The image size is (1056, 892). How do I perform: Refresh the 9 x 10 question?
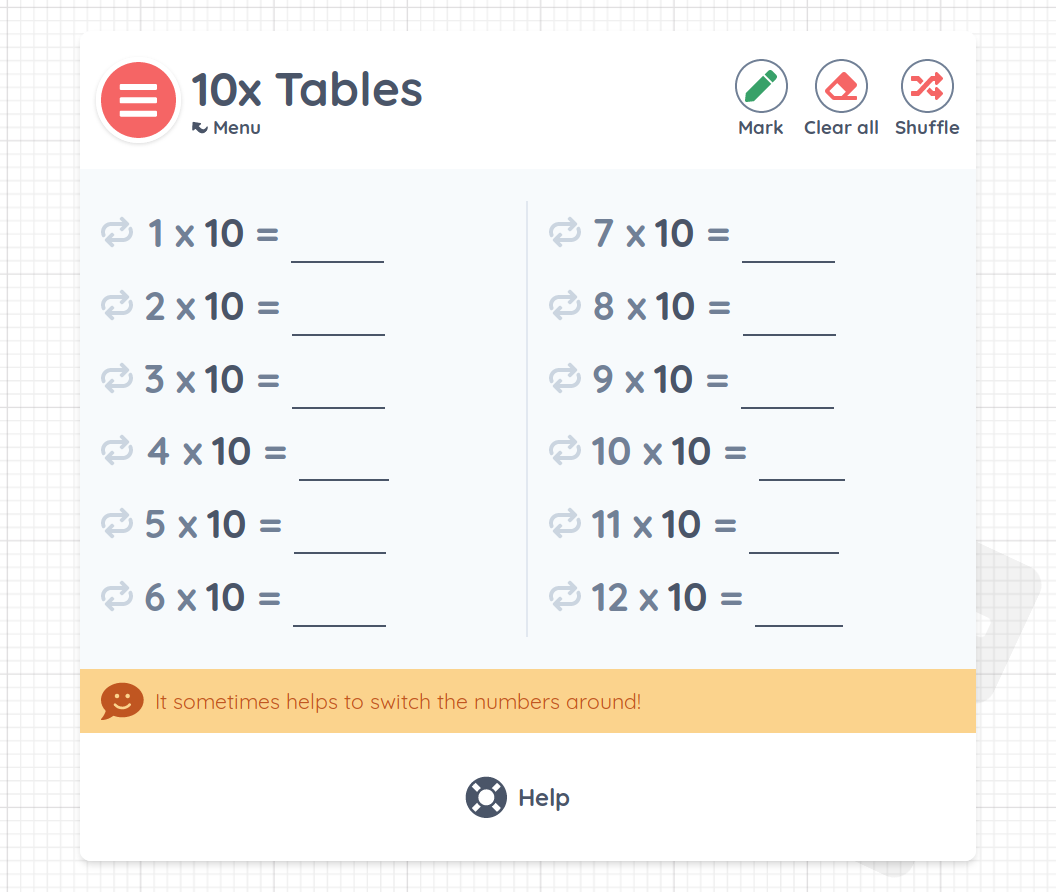(x=566, y=379)
